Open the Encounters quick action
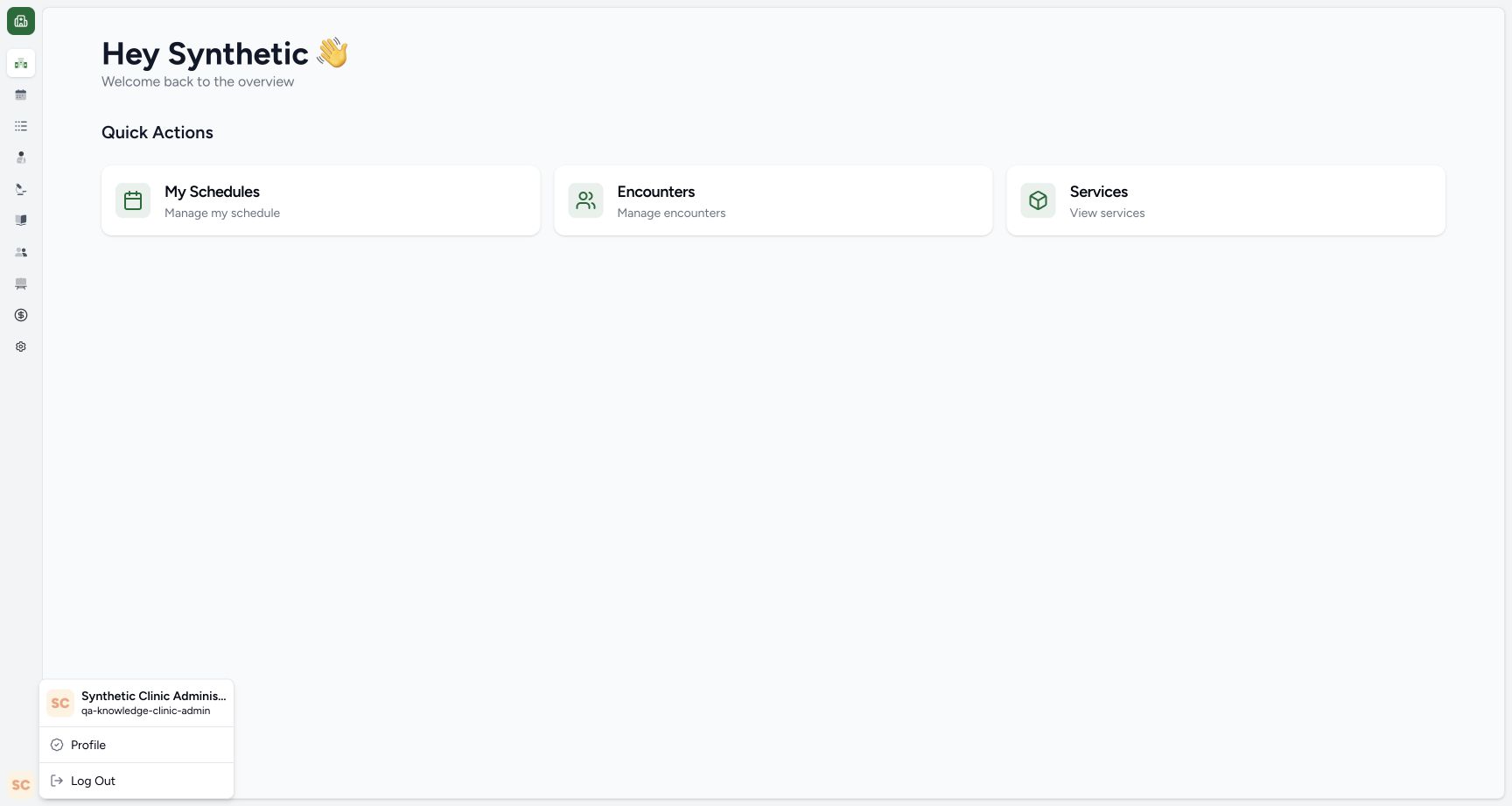The width and height of the screenshot is (1512, 806). (x=773, y=200)
